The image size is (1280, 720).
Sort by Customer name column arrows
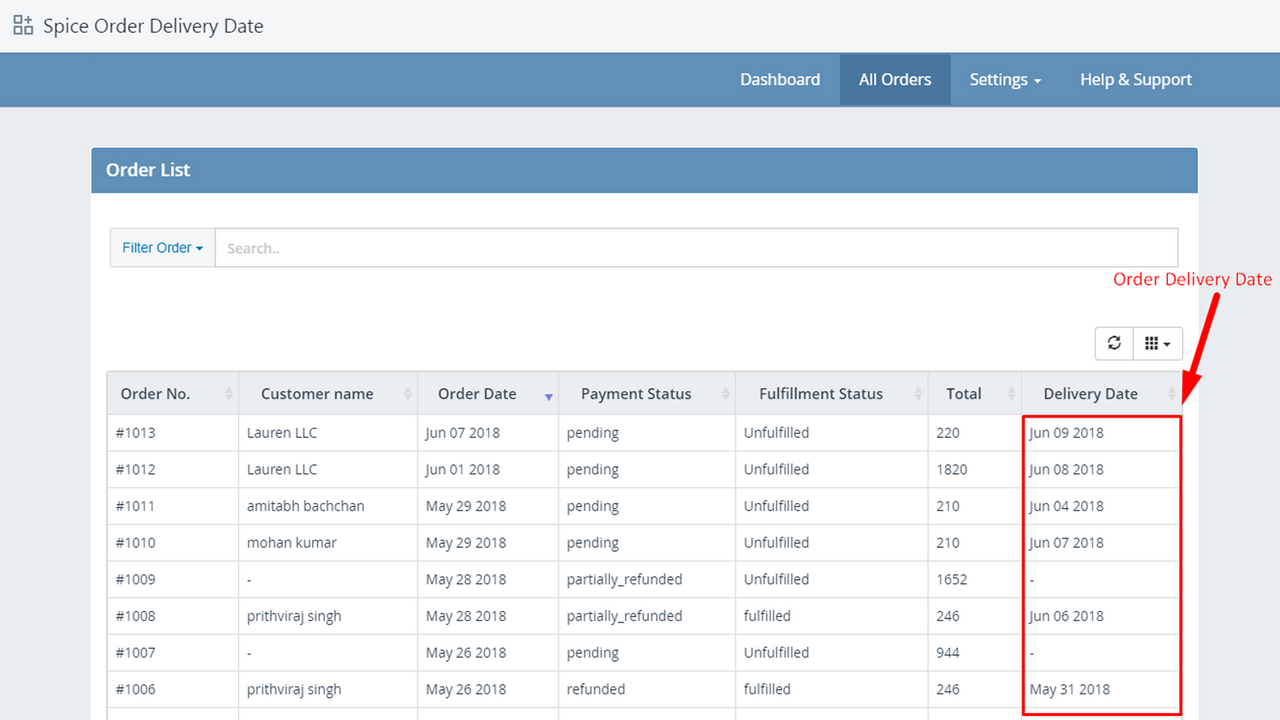(408, 394)
